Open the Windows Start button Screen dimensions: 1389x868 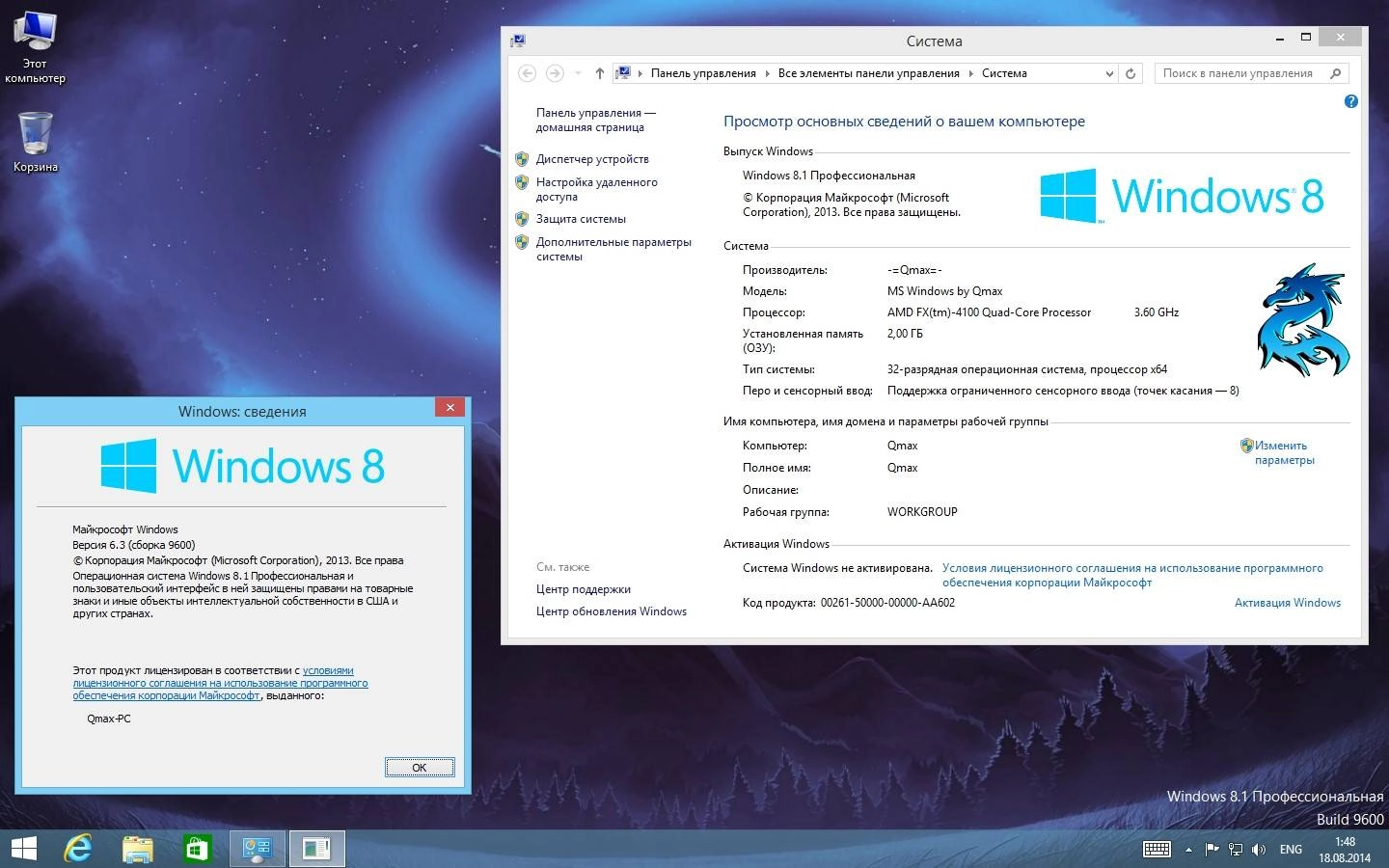click(x=23, y=849)
